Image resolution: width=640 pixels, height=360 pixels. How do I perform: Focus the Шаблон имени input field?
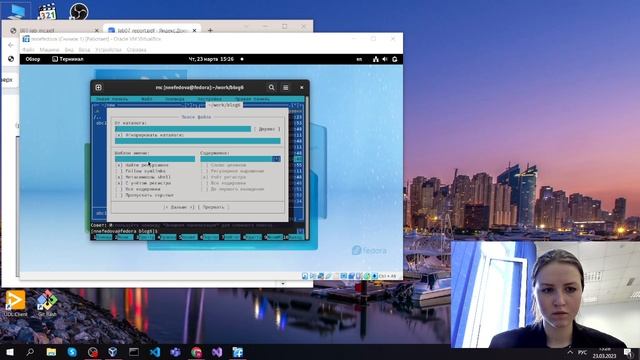155,159
